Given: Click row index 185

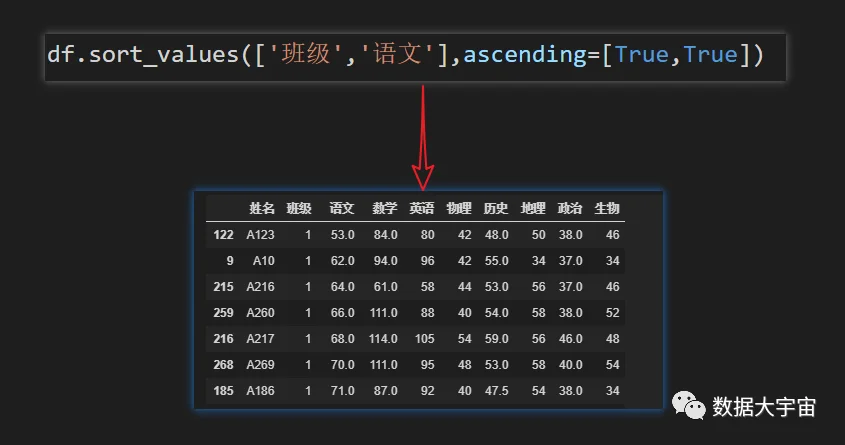Looking at the screenshot, I should coord(223,391).
